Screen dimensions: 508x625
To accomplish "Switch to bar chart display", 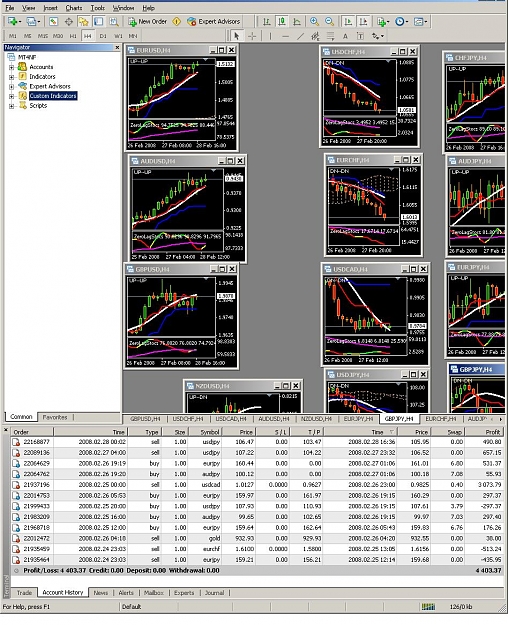I will tap(266, 22).
